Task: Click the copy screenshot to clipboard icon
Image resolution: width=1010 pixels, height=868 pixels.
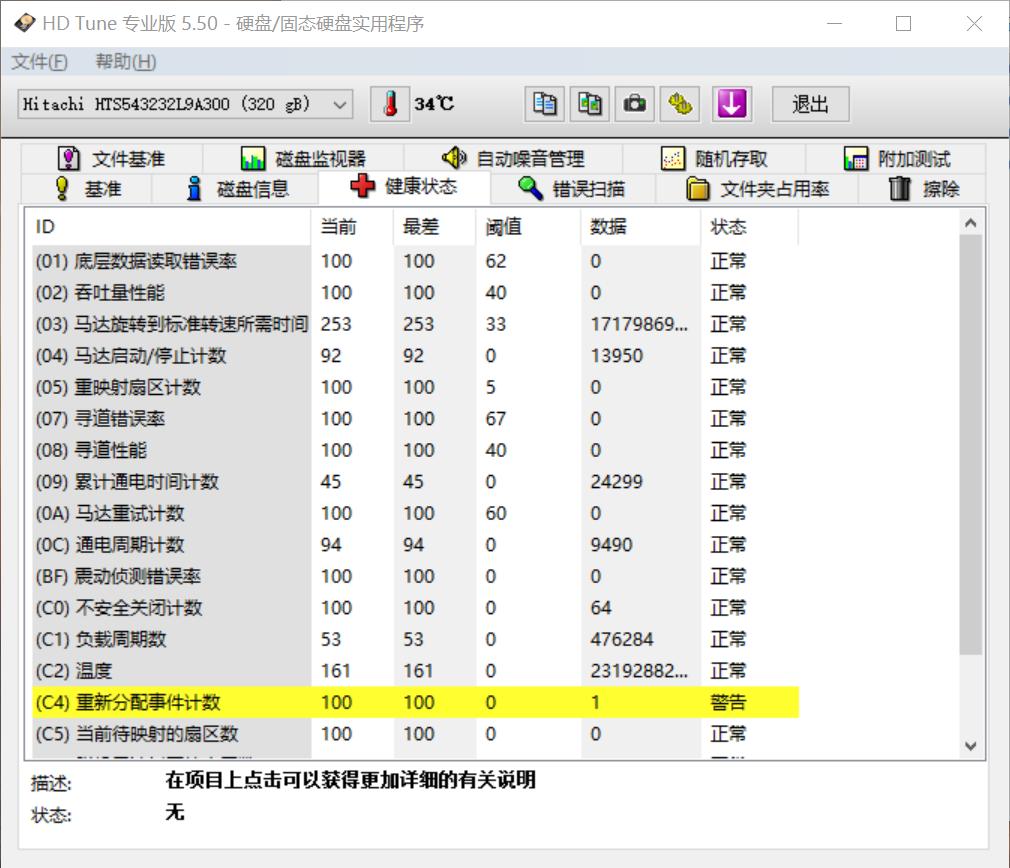Action: click(590, 104)
